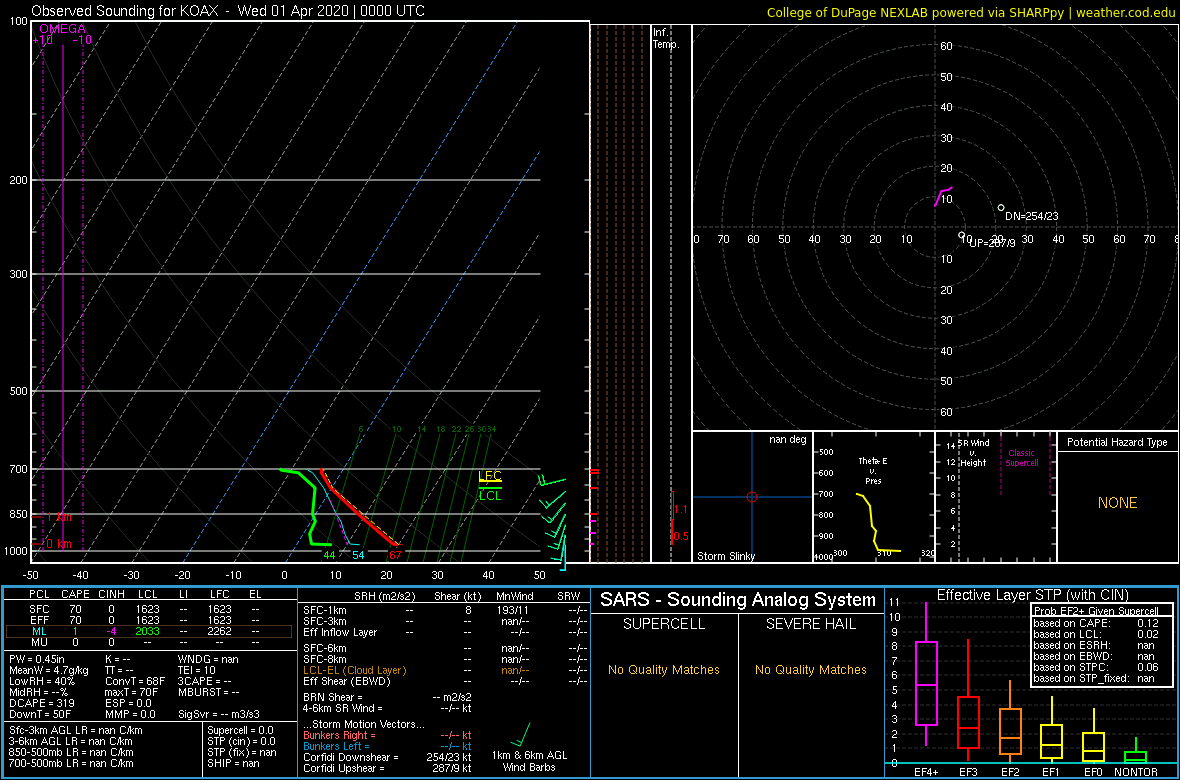
Task: Select the MU parcel row label
Action: coord(38,642)
